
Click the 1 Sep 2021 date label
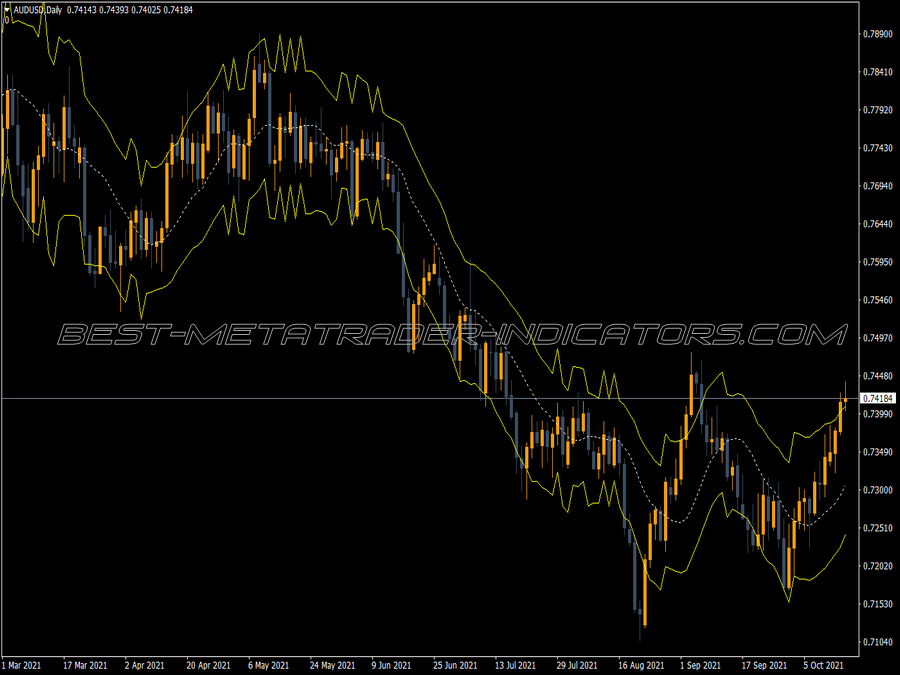(x=700, y=665)
